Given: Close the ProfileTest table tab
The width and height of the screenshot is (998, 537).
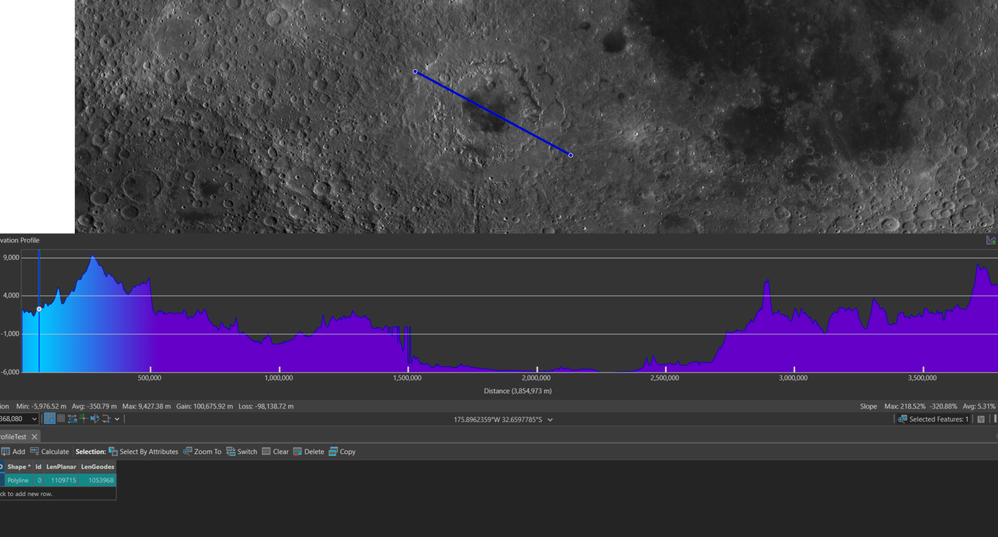Looking at the screenshot, I should 34,436.
